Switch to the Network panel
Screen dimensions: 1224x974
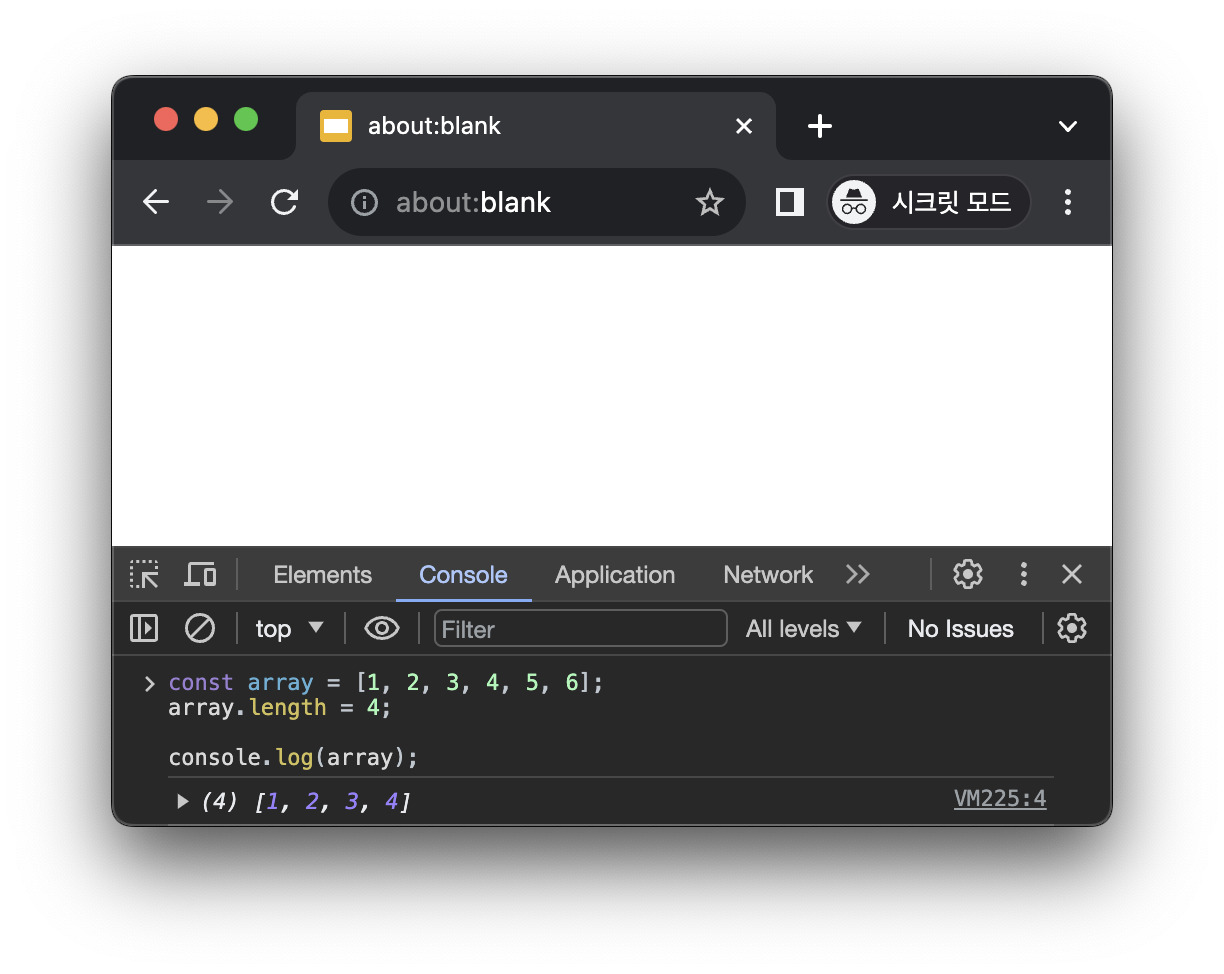point(768,575)
